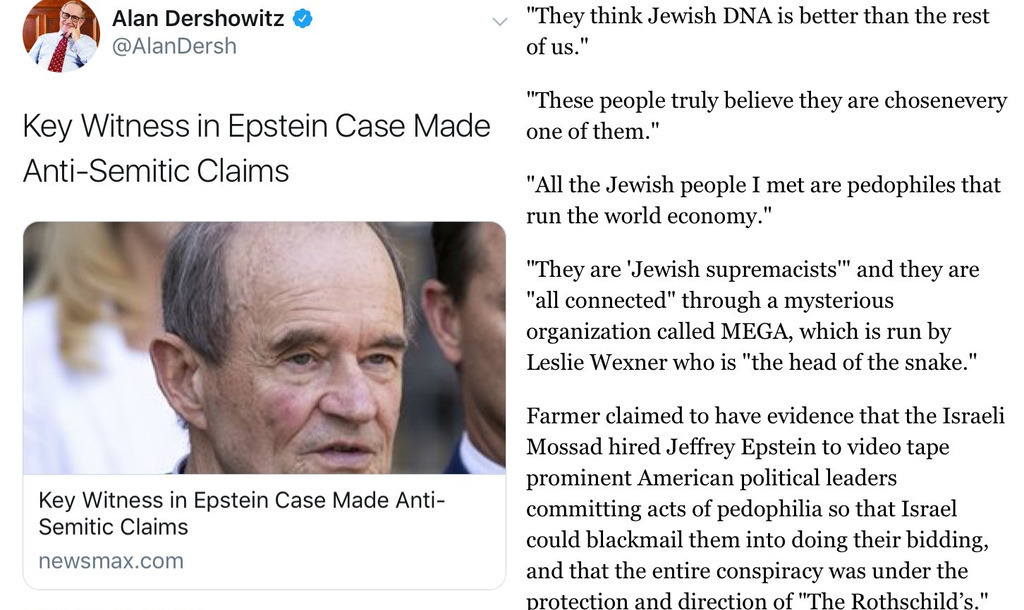This screenshot has height=610, width=1024.
Task: Visit the newsmax.com domain link
Action: [x=111, y=561]
